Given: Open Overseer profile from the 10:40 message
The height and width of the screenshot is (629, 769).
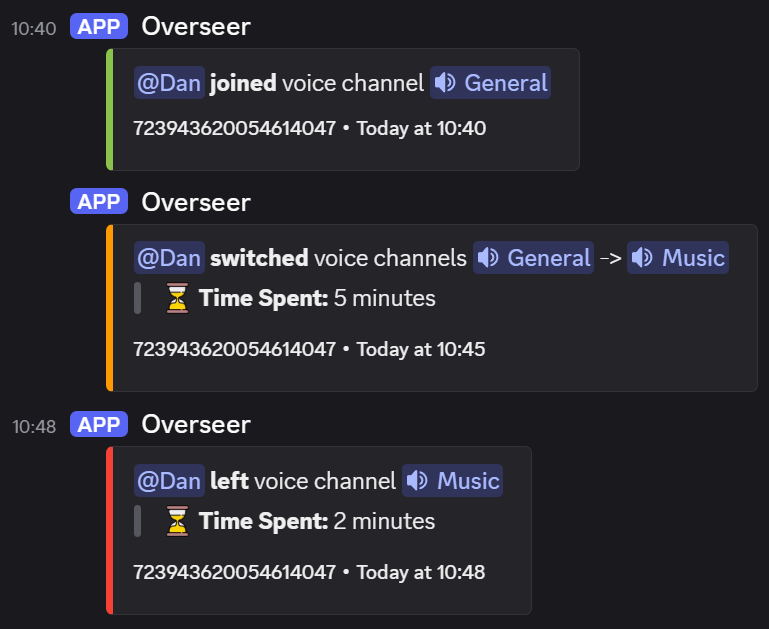Looking at the screenshot, I should [x=196, y=27].
